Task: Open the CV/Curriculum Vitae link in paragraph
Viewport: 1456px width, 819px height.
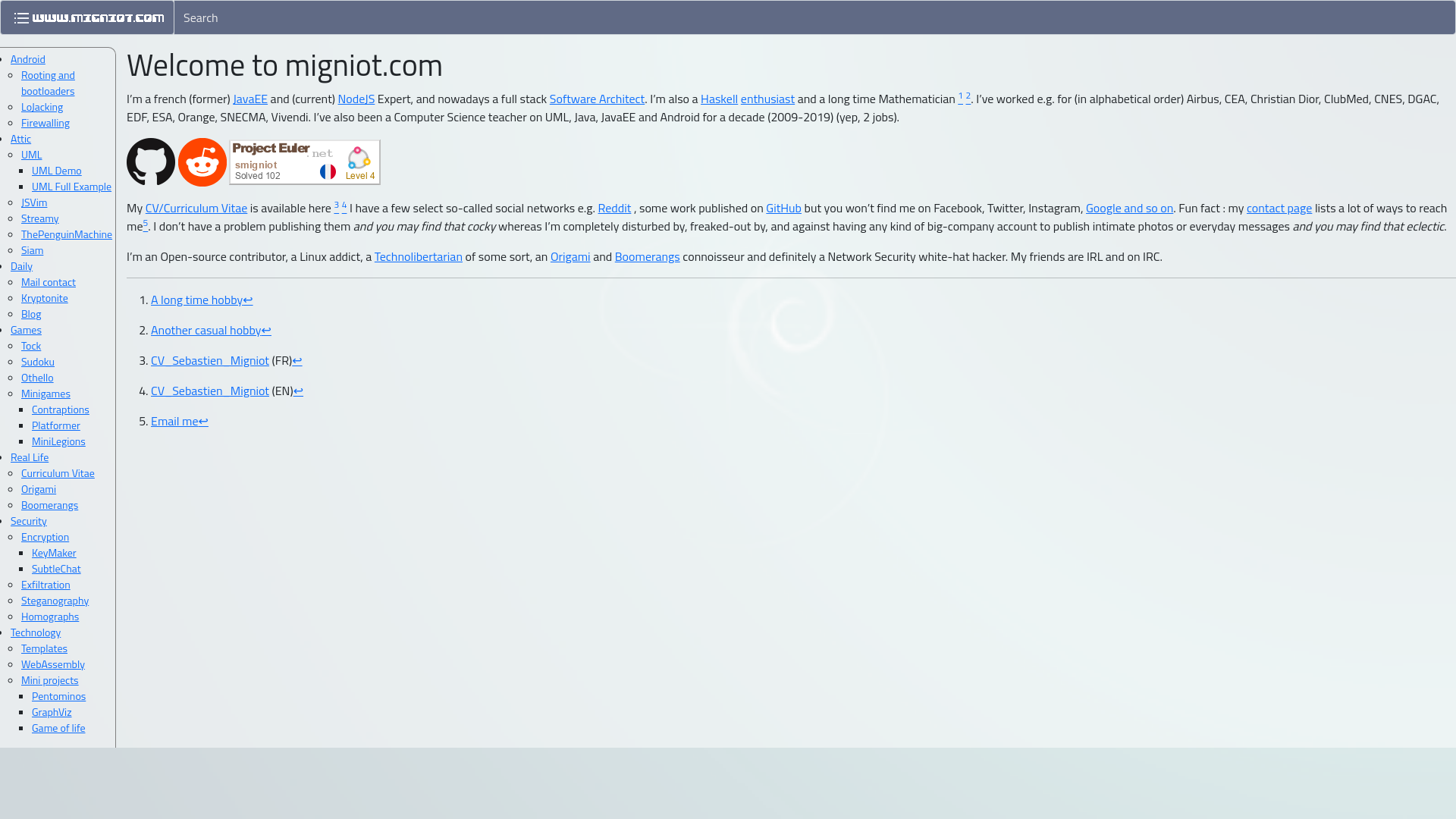Action: [196, 208]
